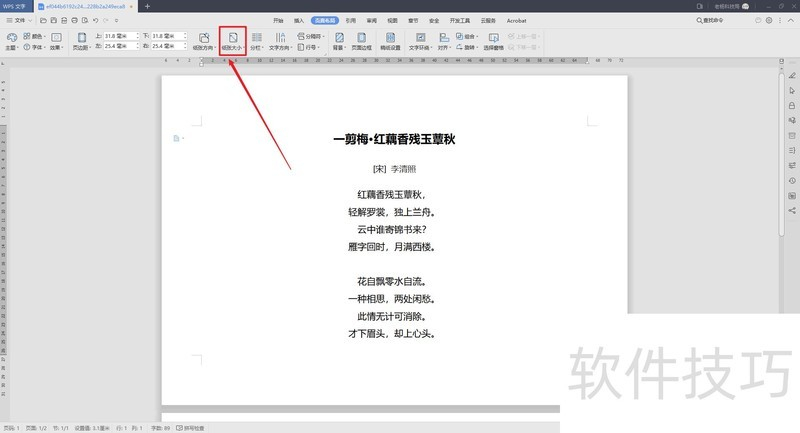
Task: Open the 纸张大小 paper size menu
Action: [x=233, y=41]
